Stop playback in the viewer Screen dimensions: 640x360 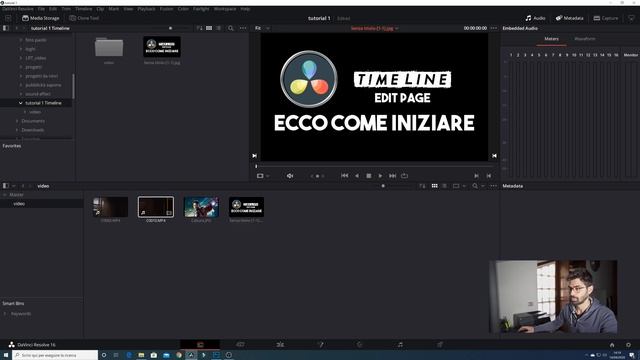pos(369,176)
